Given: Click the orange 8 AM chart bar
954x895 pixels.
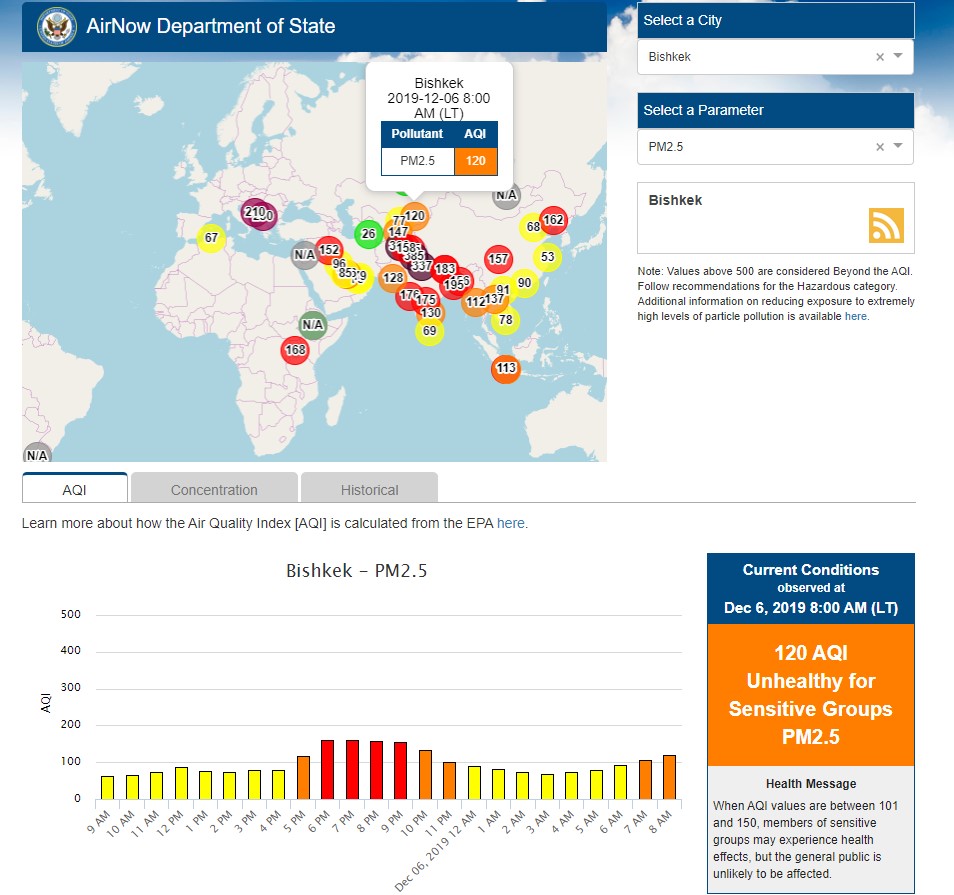Looking at the screenshot, I should [x=670, y=777].
